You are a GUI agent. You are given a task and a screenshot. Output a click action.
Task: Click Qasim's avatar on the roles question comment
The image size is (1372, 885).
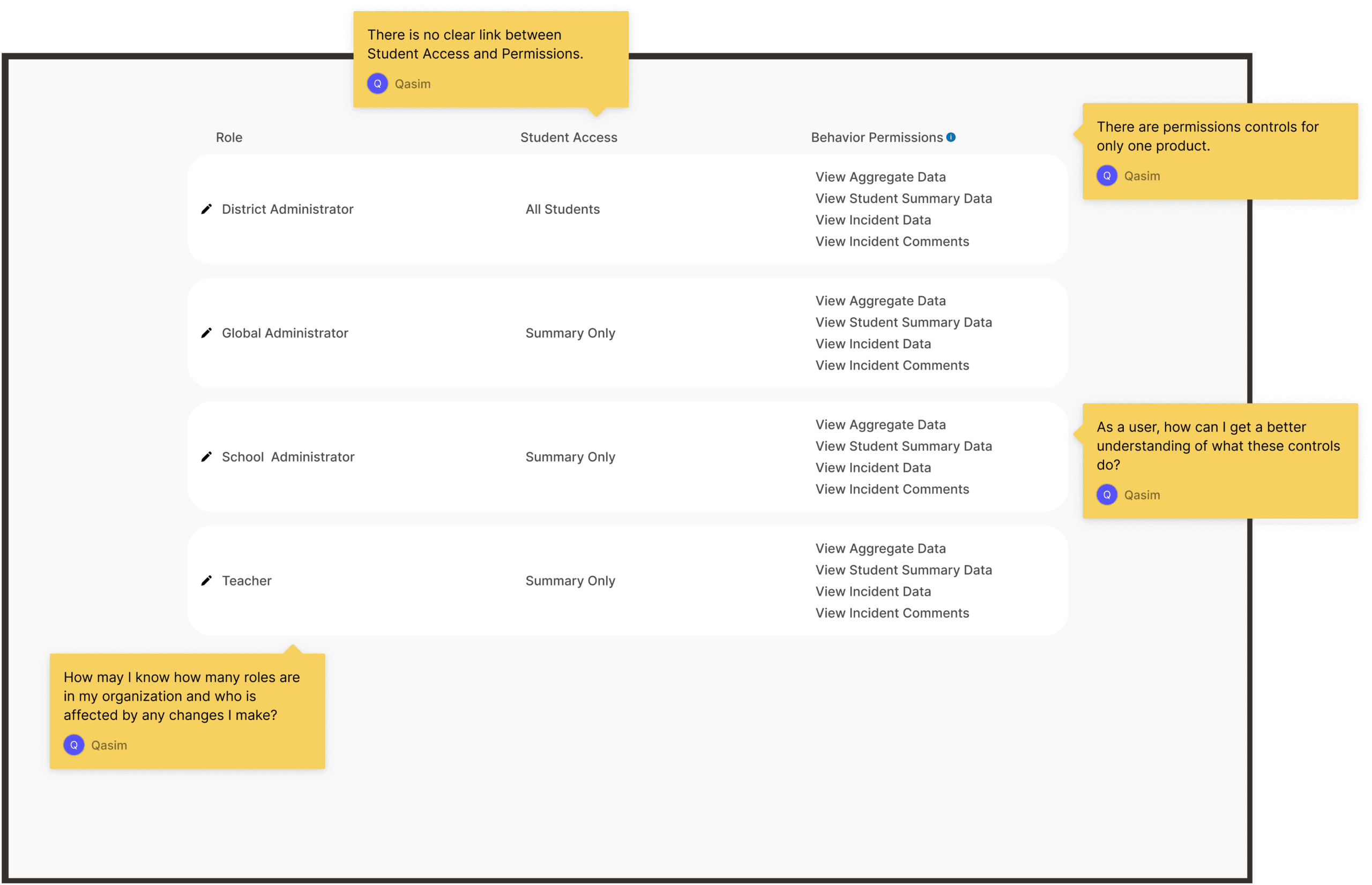(74, 745)
